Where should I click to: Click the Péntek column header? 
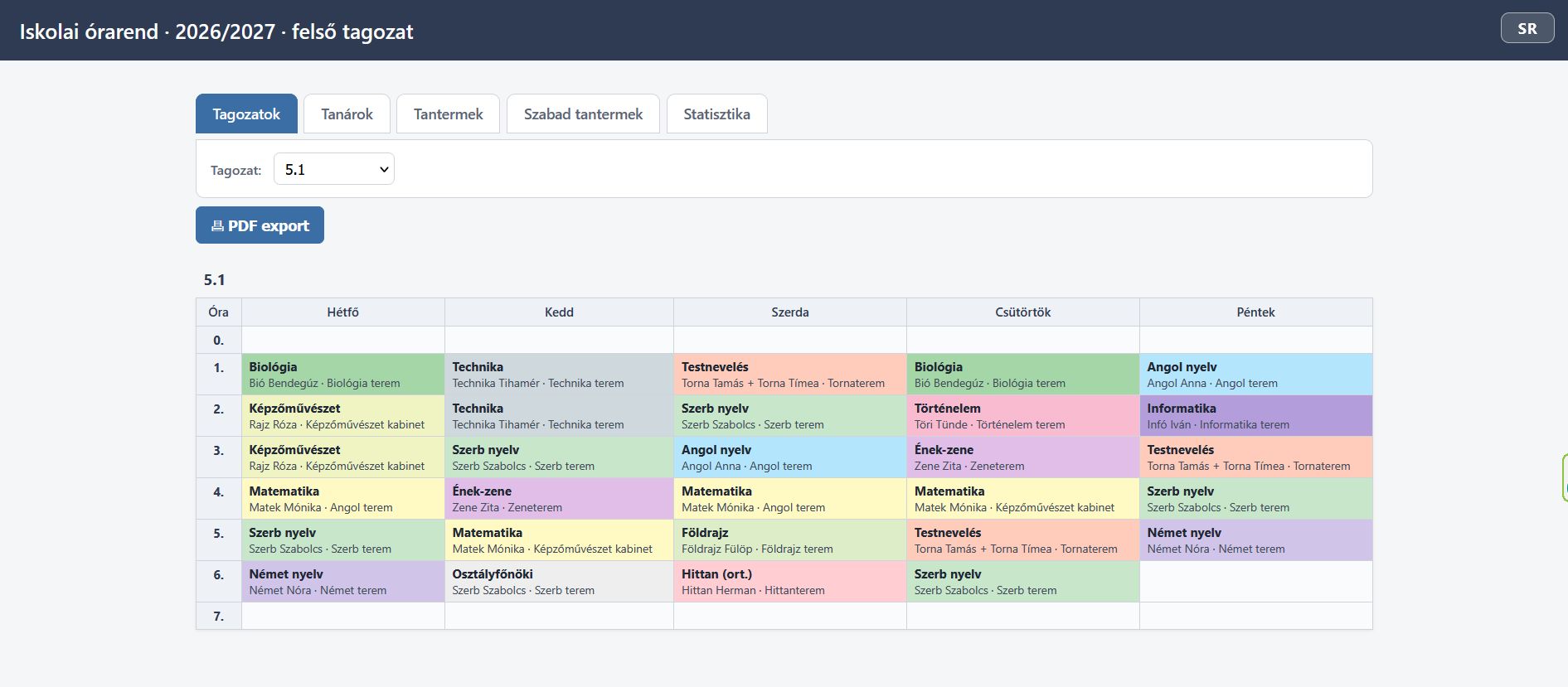tap(1255, 312)
